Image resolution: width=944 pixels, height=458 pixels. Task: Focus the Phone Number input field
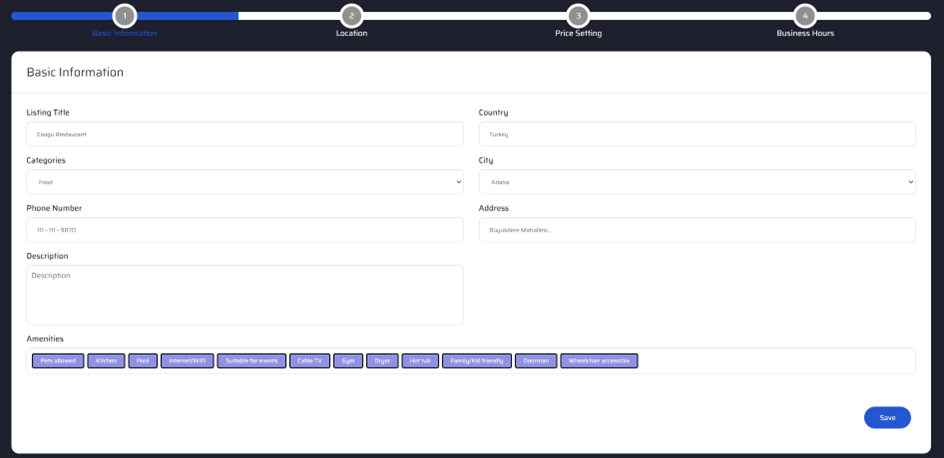click(245, 230)
